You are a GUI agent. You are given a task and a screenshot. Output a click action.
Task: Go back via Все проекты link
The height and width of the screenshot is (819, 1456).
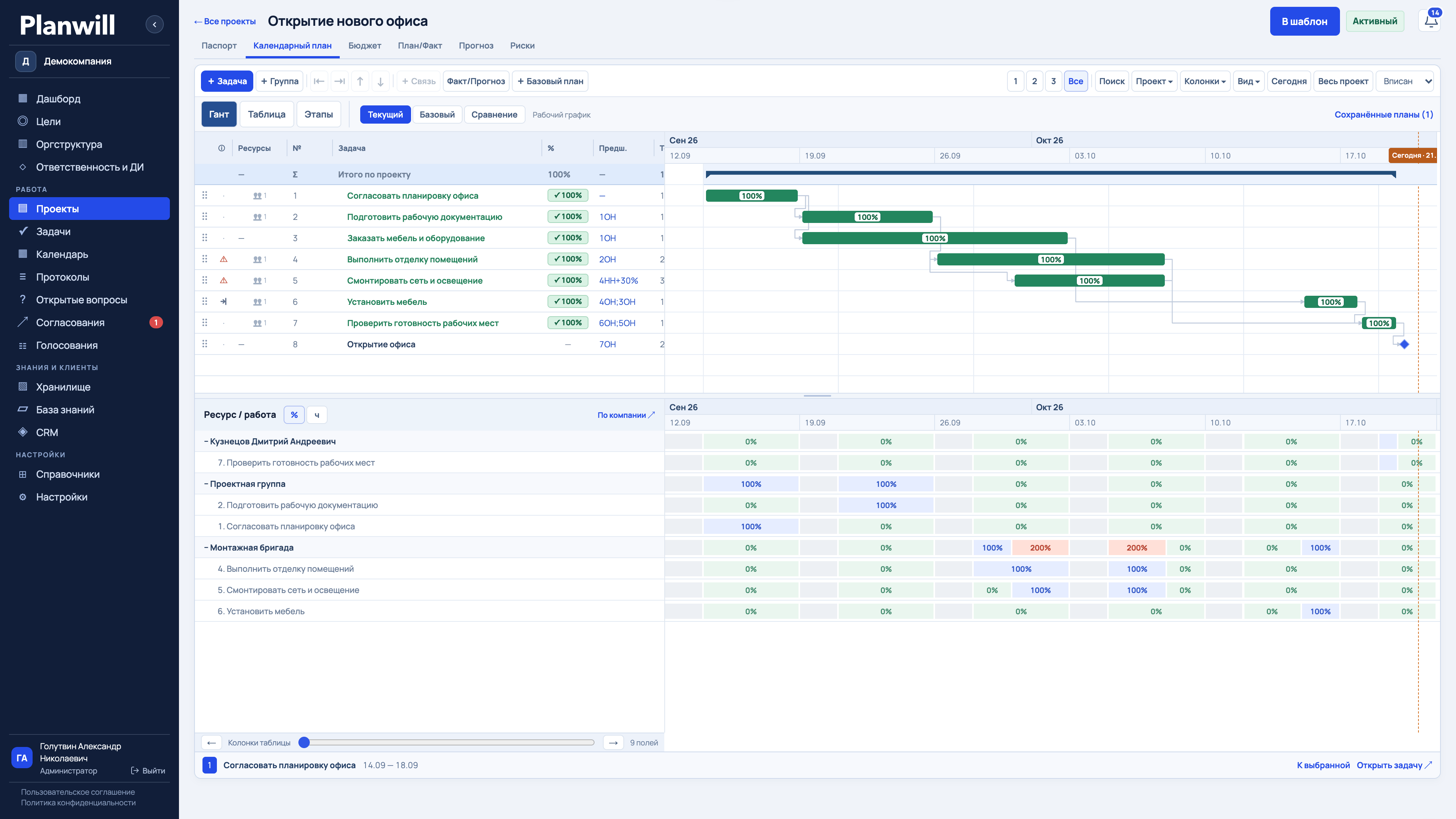(224, 22)
